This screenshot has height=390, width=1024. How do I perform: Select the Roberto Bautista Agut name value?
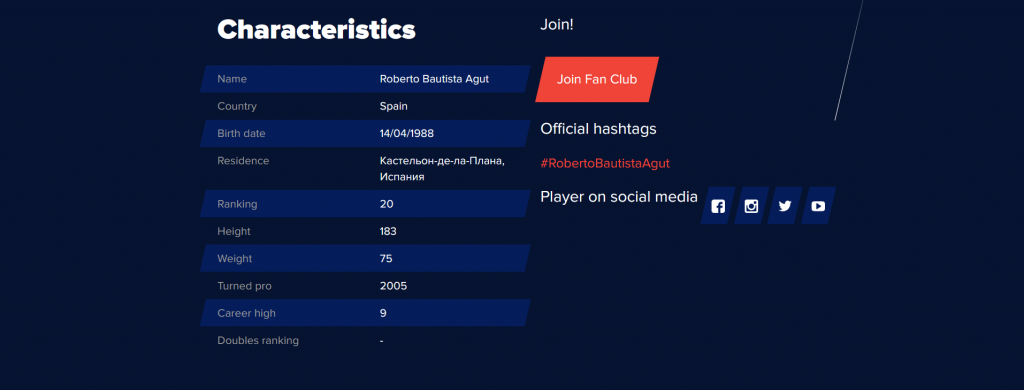[x=434, y=79]
